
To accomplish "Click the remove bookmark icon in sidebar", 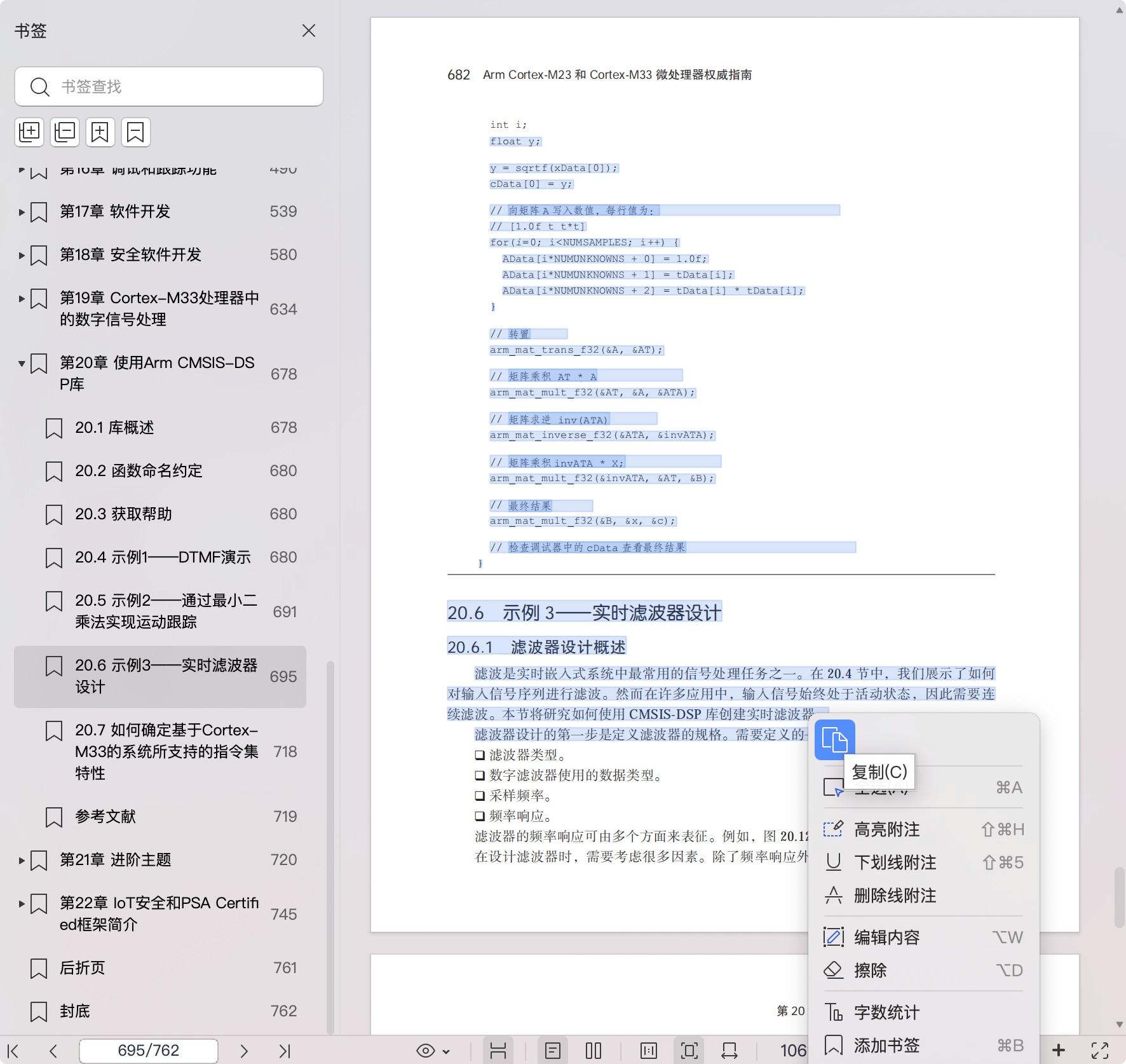I will coord(135,132).
